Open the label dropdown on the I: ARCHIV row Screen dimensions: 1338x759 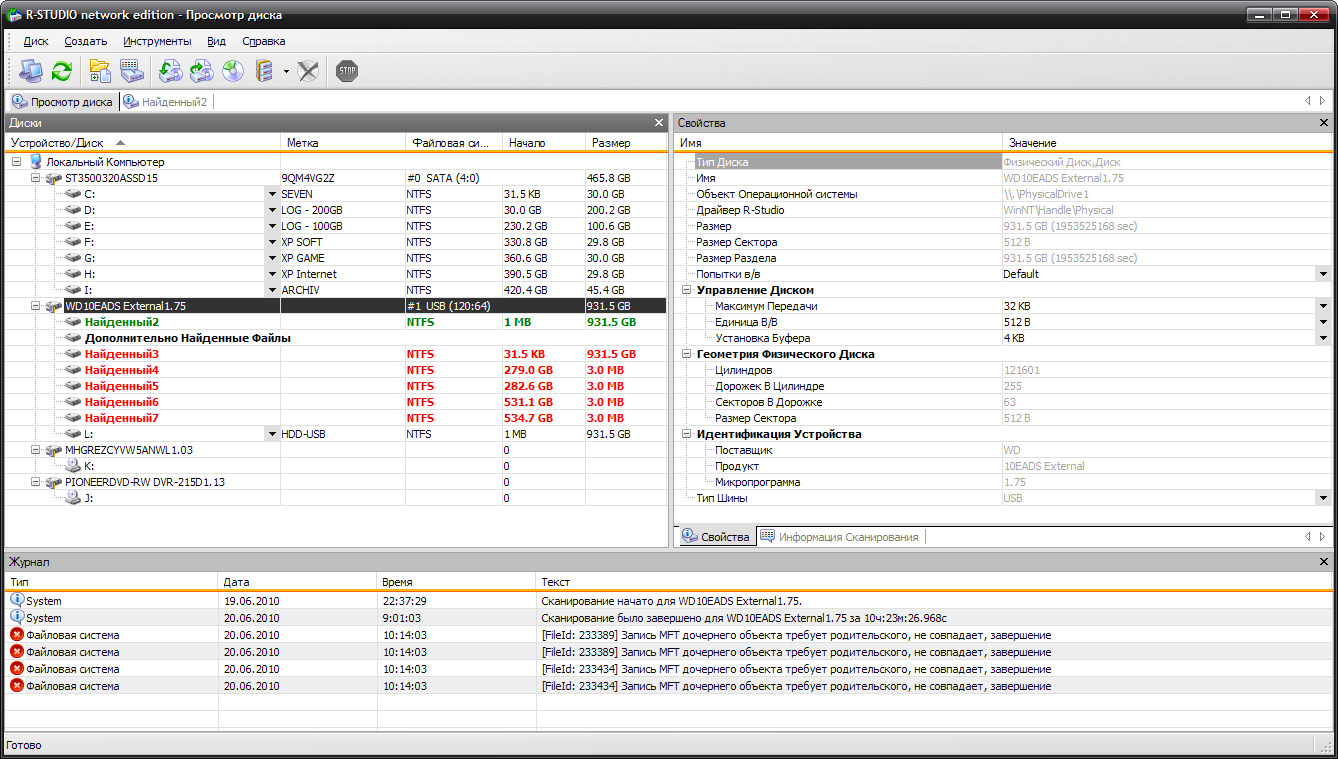pos(272,290)
